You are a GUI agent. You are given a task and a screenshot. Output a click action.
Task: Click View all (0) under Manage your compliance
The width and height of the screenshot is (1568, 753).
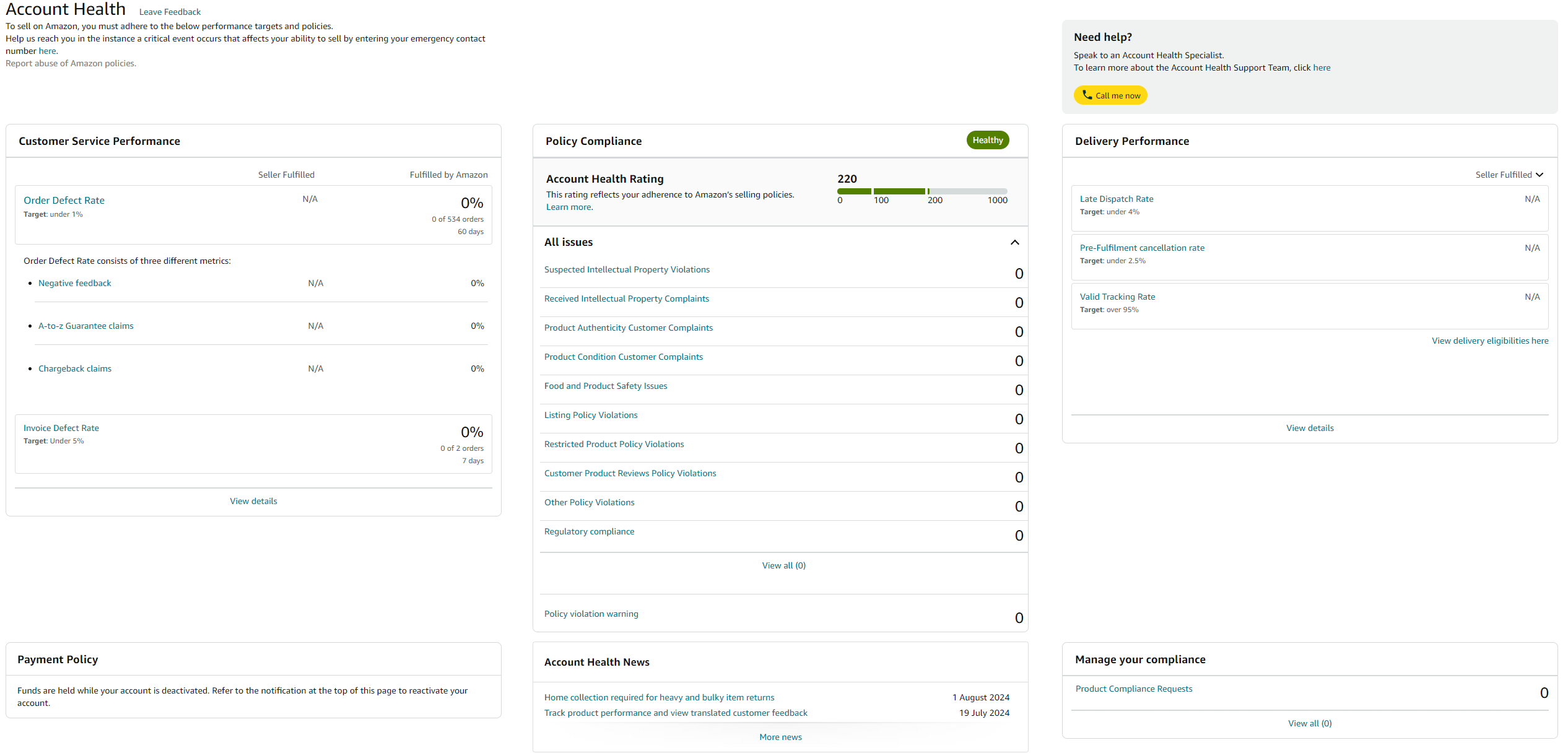[x=1310, y=723]
